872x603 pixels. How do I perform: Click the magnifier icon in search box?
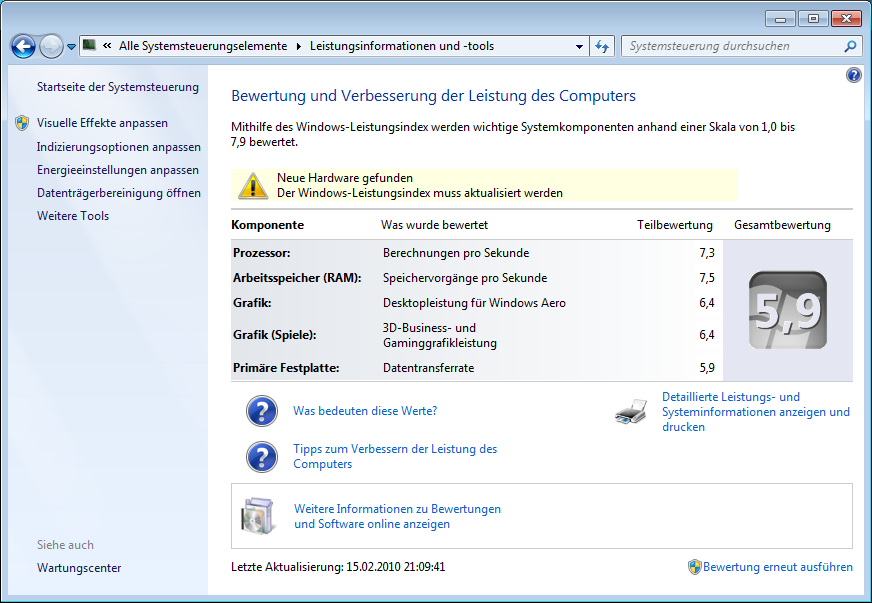click(850, 46)
